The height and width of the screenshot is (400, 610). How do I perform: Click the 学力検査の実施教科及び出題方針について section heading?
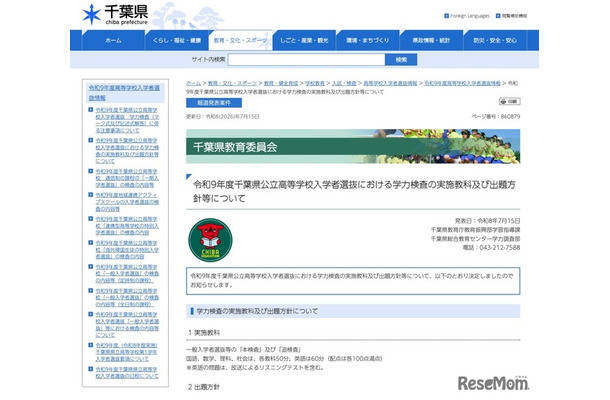tap(353, 311)
